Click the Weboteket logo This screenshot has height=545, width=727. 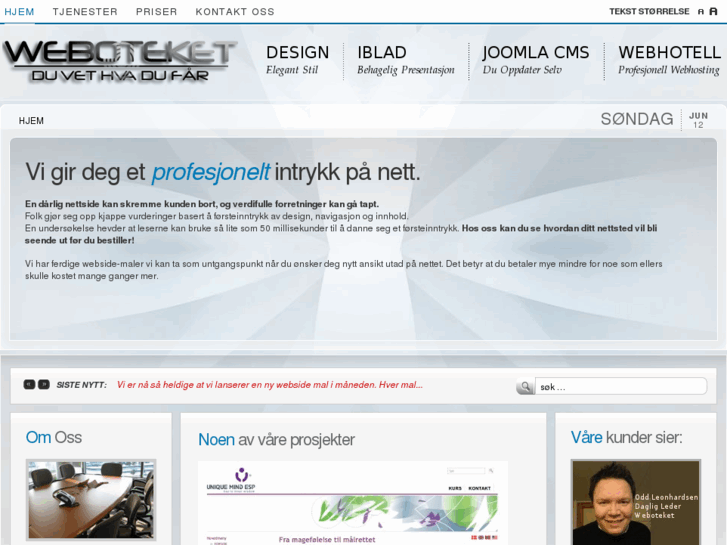(120, 61)
